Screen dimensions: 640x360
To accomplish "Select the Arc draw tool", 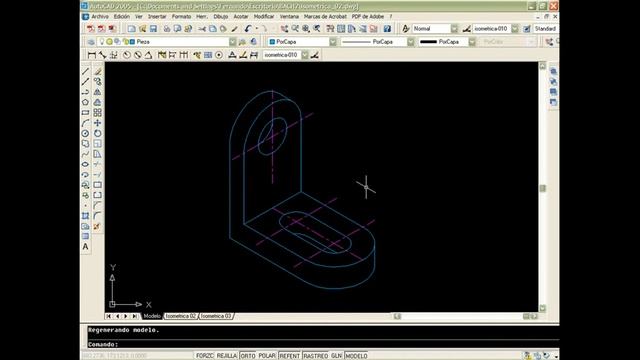I will click(x=85, y=123).
